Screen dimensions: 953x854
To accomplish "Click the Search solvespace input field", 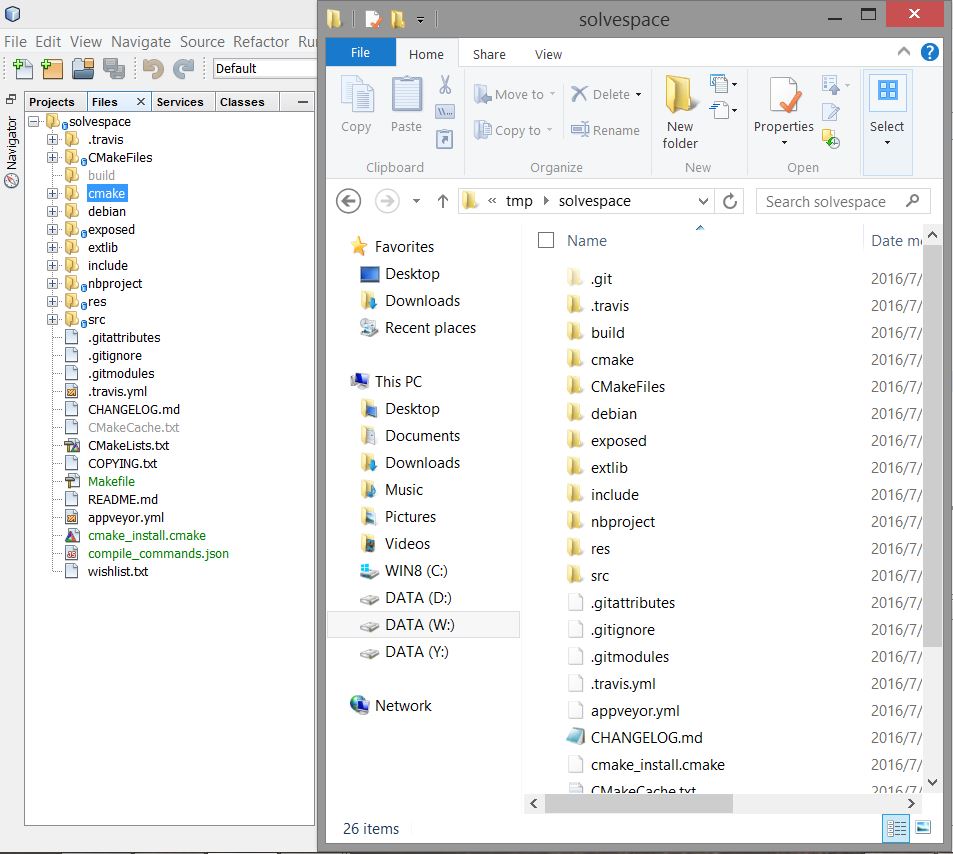I will (842, 201).
